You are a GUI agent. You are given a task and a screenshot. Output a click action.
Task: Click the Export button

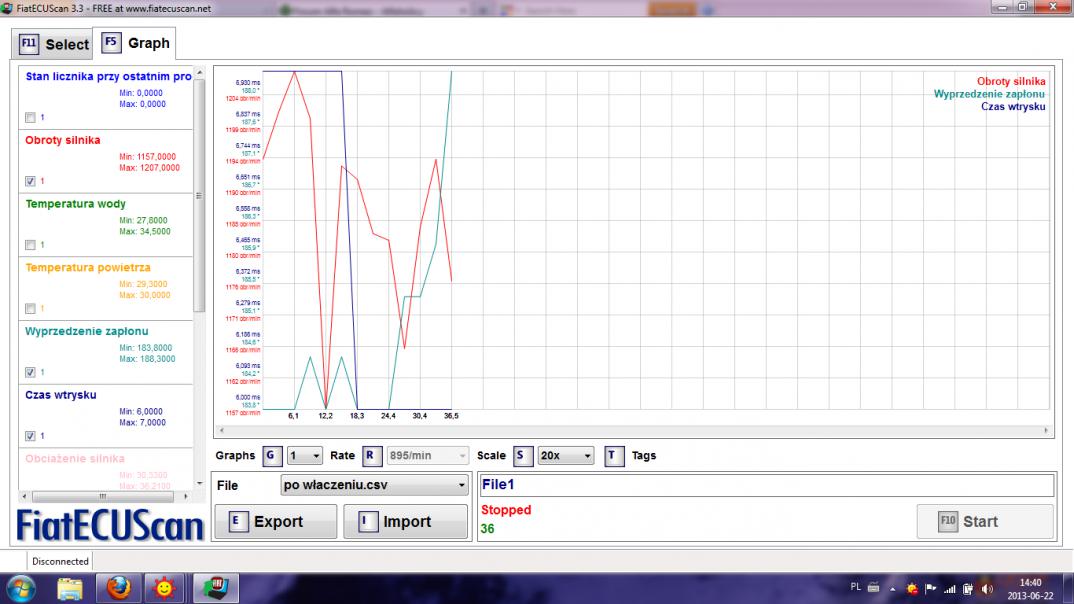(275, 522)
